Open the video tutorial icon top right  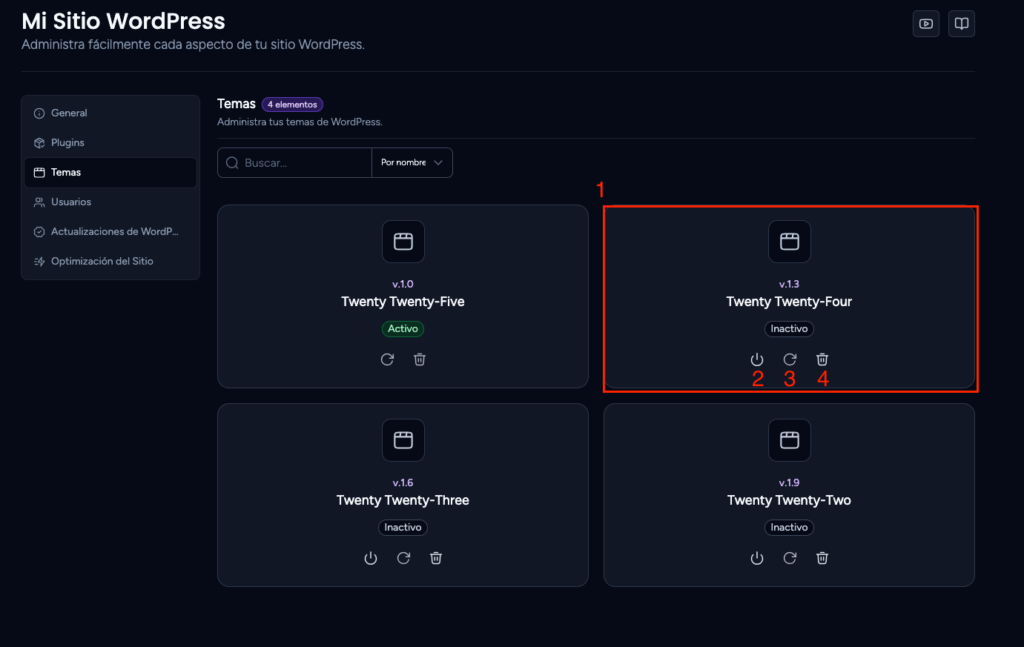click(926, 24)
